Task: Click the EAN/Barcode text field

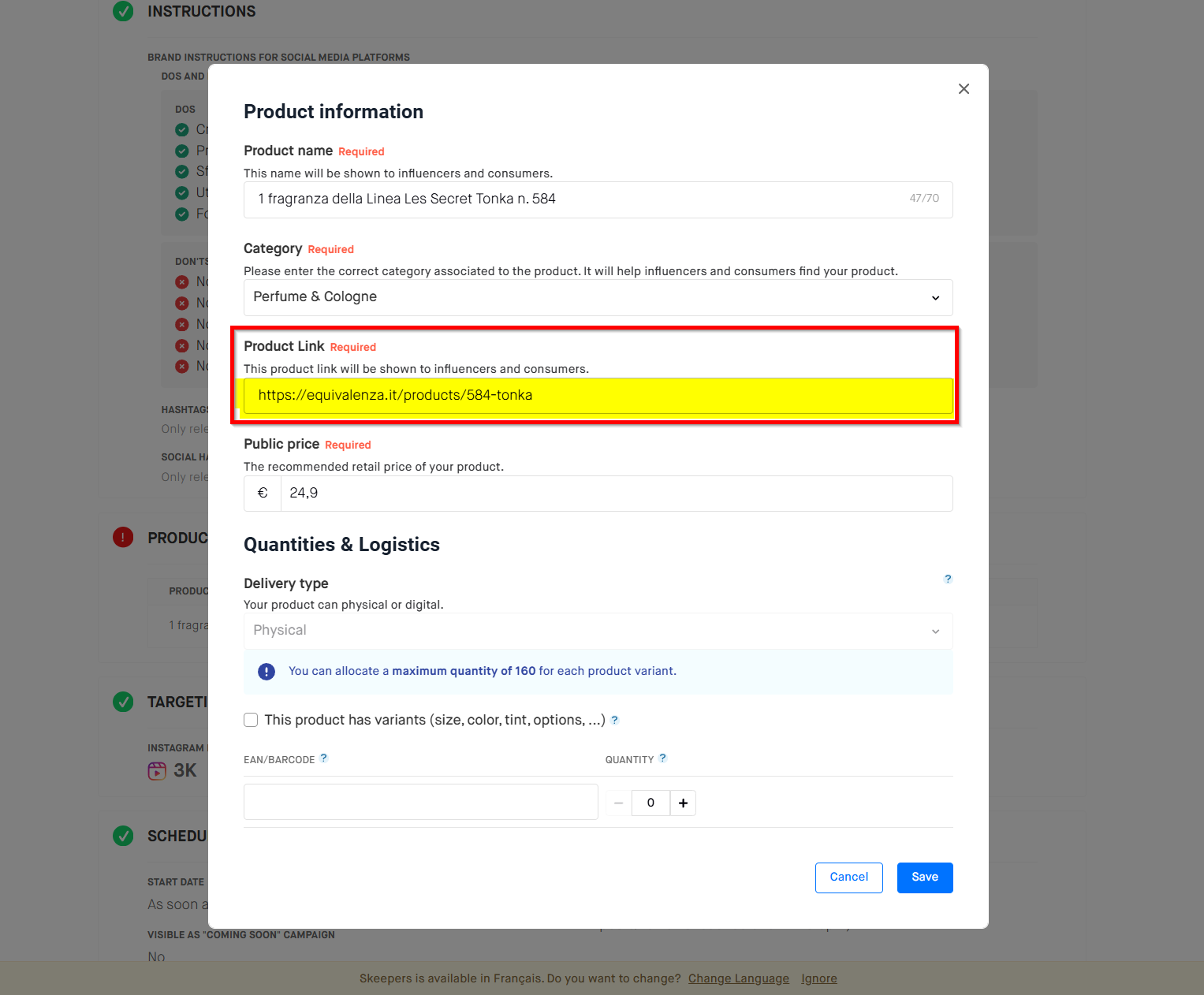Action: (x=420, y=802)
